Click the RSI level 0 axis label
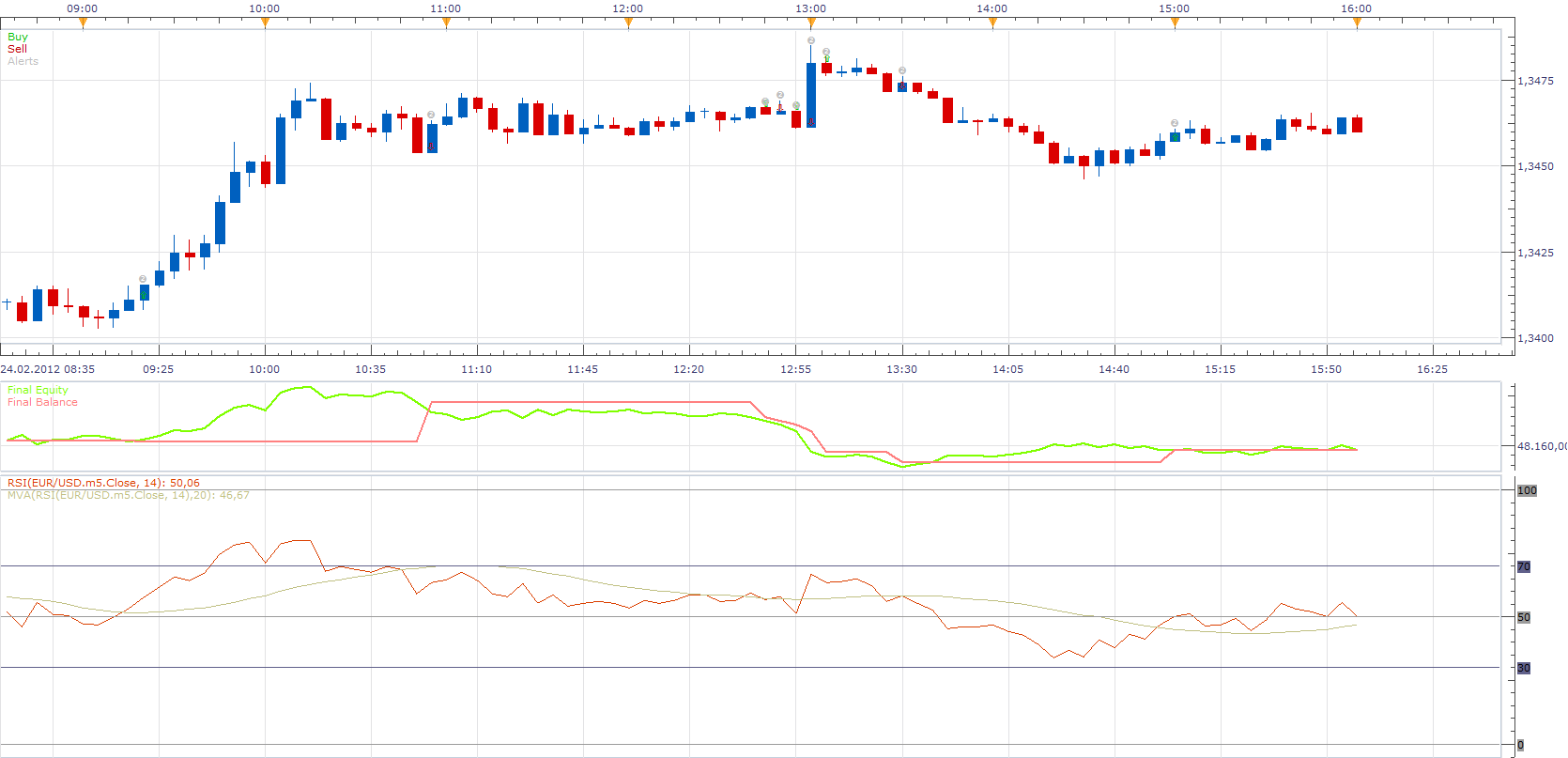Screen dimensions: 1568x758 tap(1521, 746)
